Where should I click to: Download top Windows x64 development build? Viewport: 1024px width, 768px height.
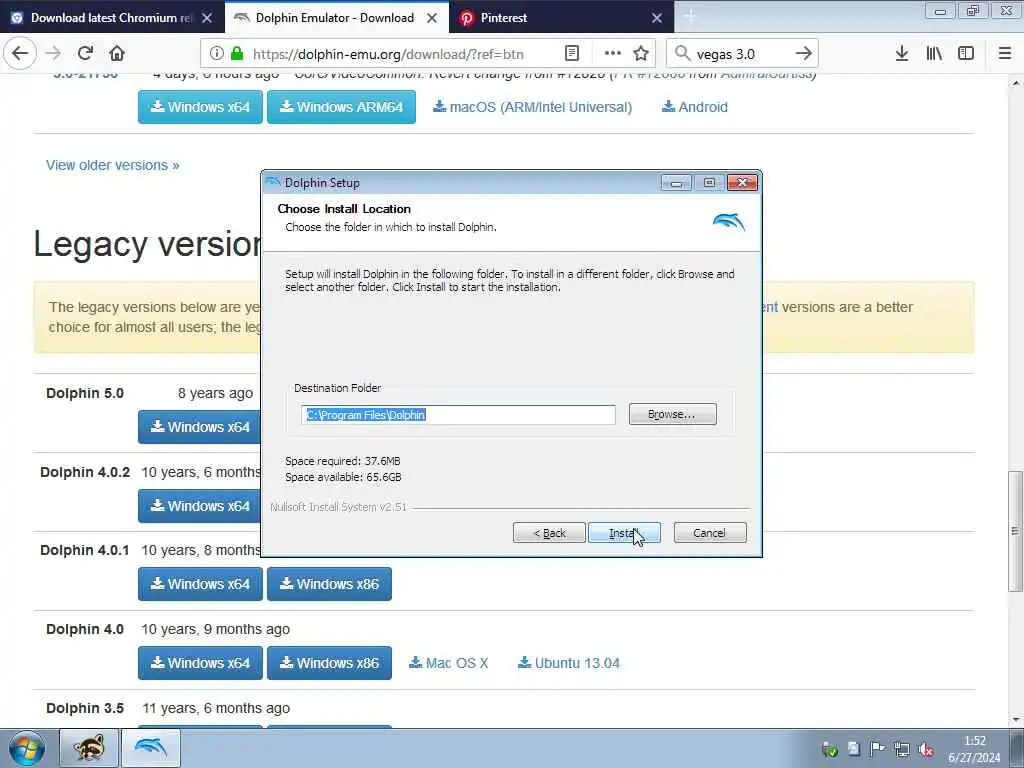pos(200,107)
